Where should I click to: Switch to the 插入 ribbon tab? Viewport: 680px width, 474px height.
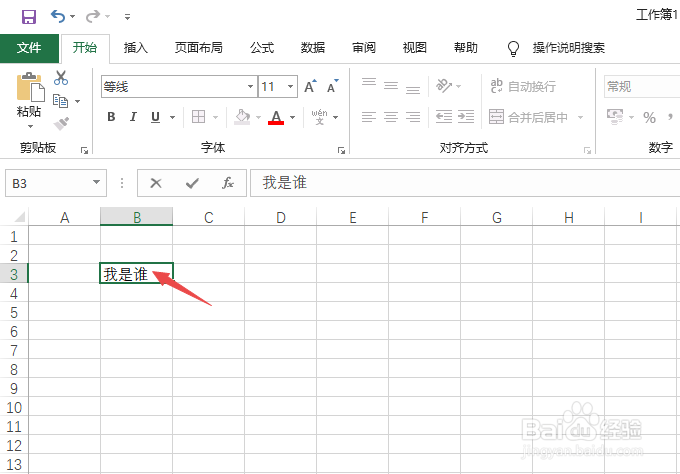[136, 48]
